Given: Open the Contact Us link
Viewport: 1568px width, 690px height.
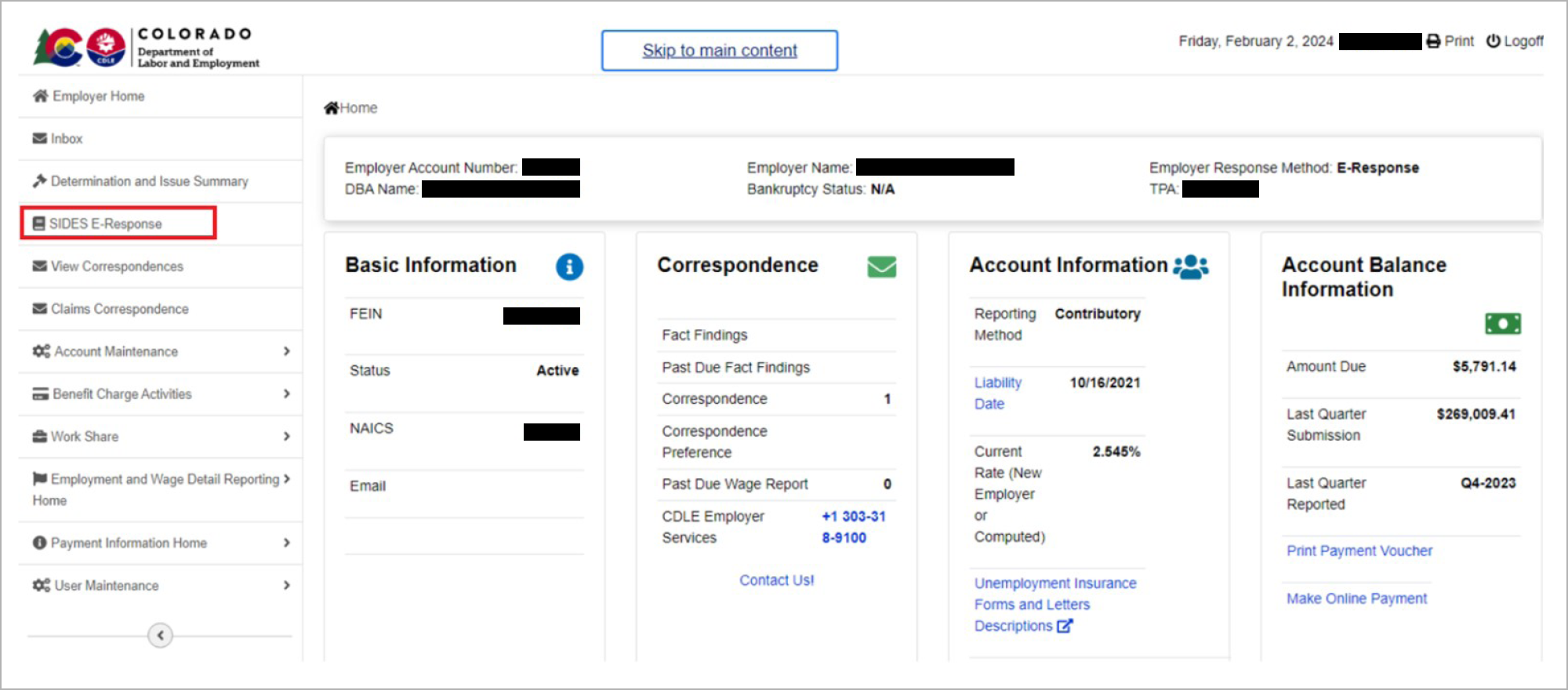Looking at the screenshot, I should tap(776, 580).
